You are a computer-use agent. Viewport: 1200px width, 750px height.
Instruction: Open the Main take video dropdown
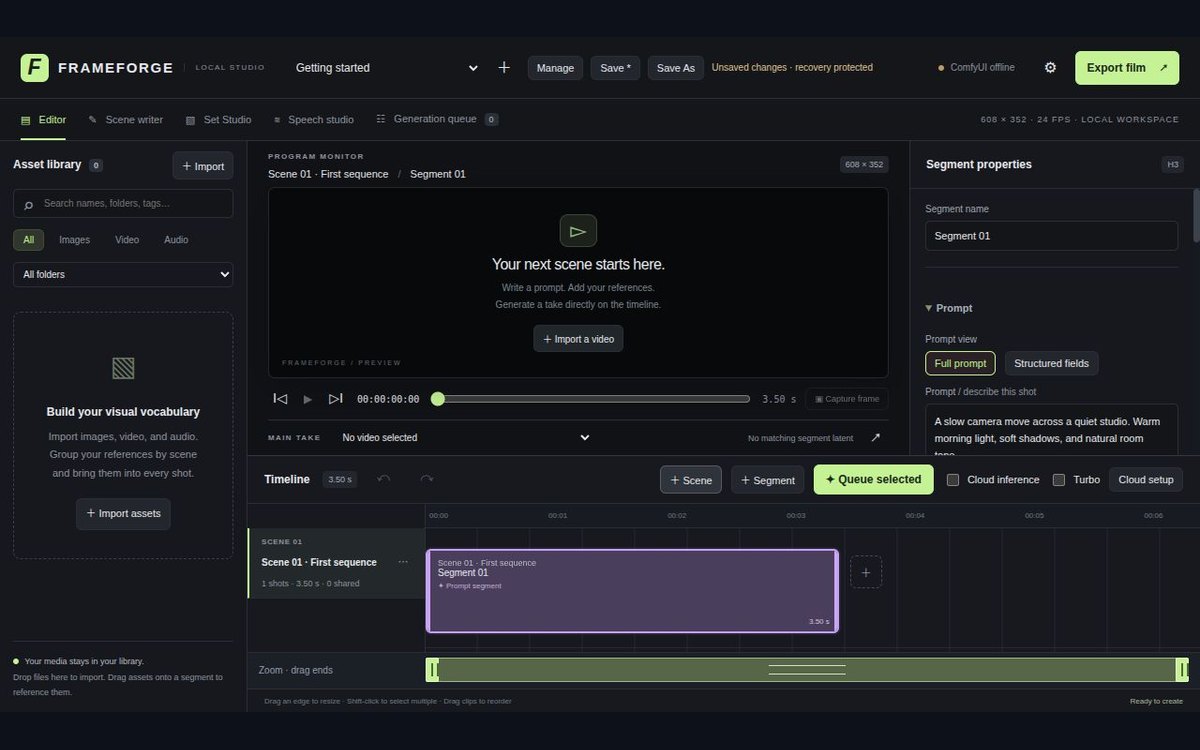tap(466, 437)
